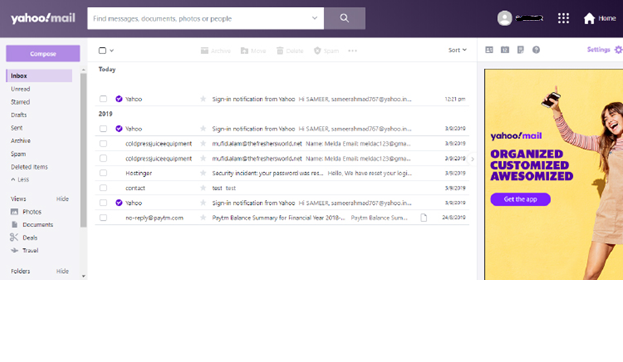The image size is (623, 362).
Task: Open the contact test test email
Action: [x=282, y=188]
